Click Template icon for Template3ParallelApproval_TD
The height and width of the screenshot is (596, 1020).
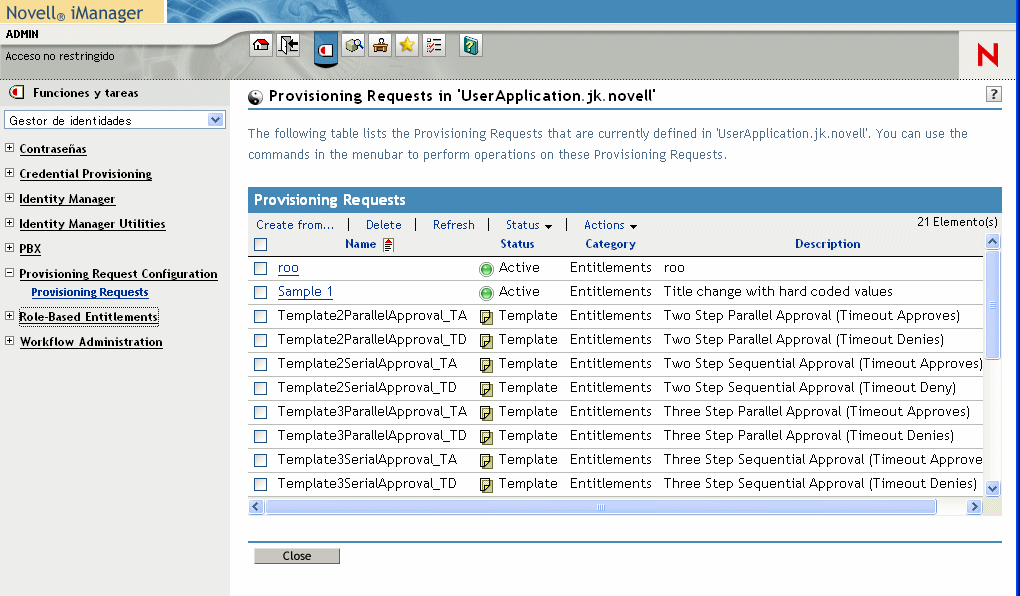click(x=486, y=437)
